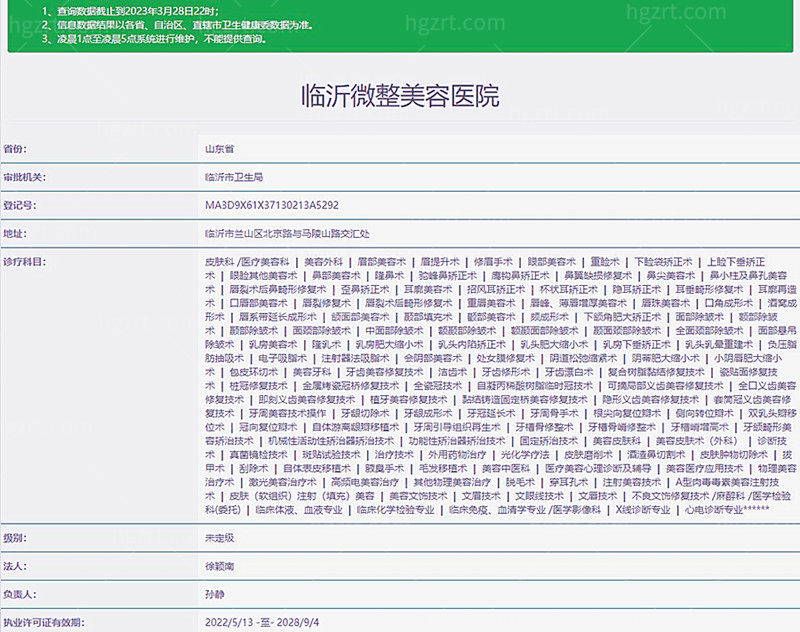Click 美容外科 in treatment subjects
Screen dimensions: 800x632
coord(323,262)
